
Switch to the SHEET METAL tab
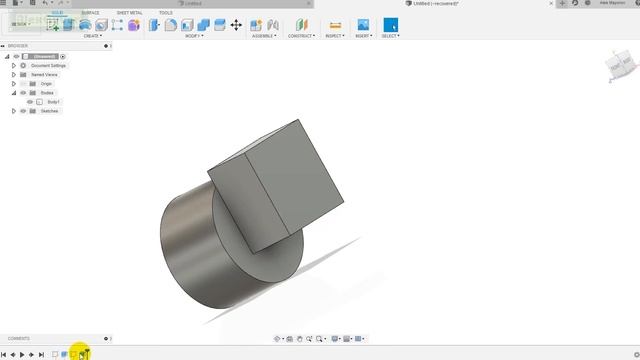[x=129, y=13]
